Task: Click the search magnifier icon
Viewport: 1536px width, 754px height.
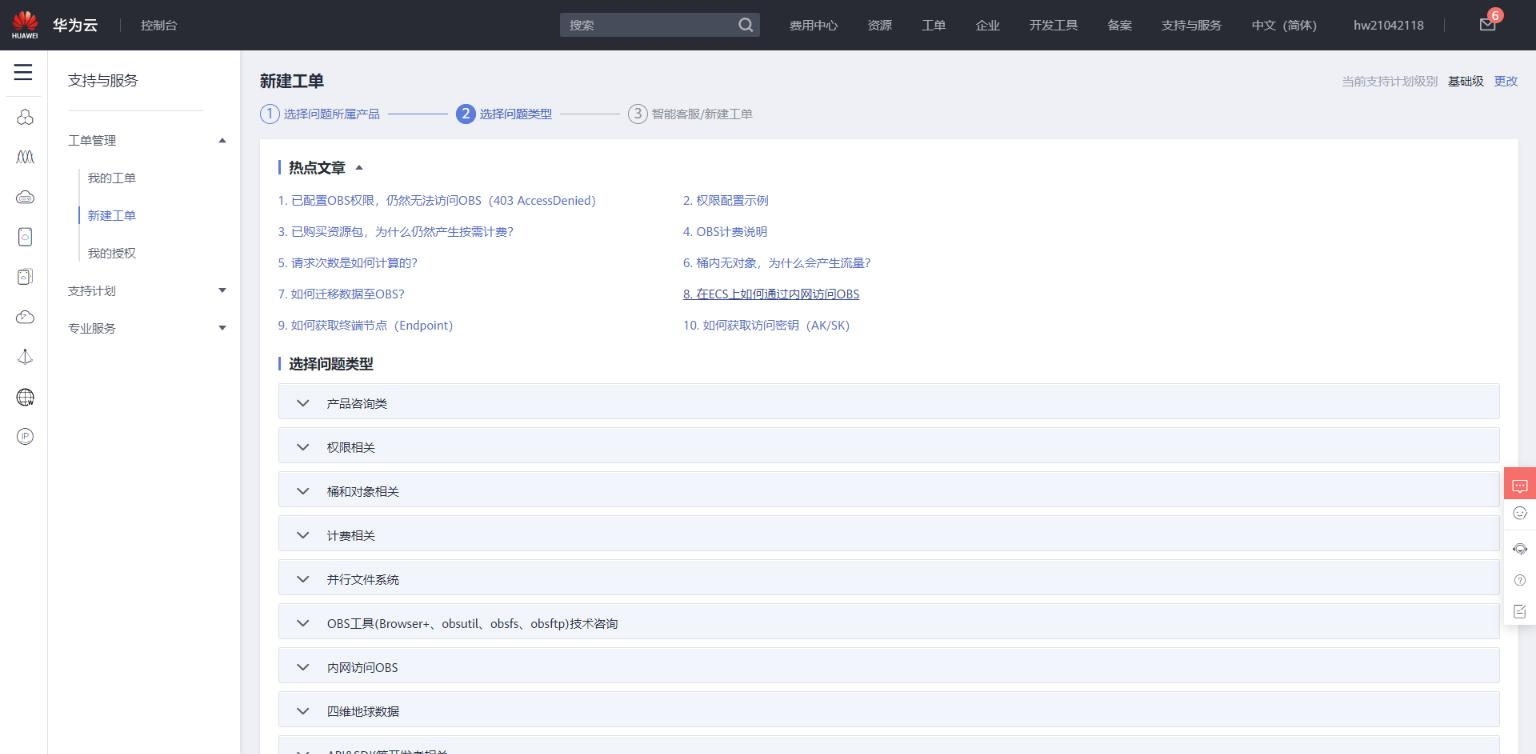Action: click(x=746, y=25)
